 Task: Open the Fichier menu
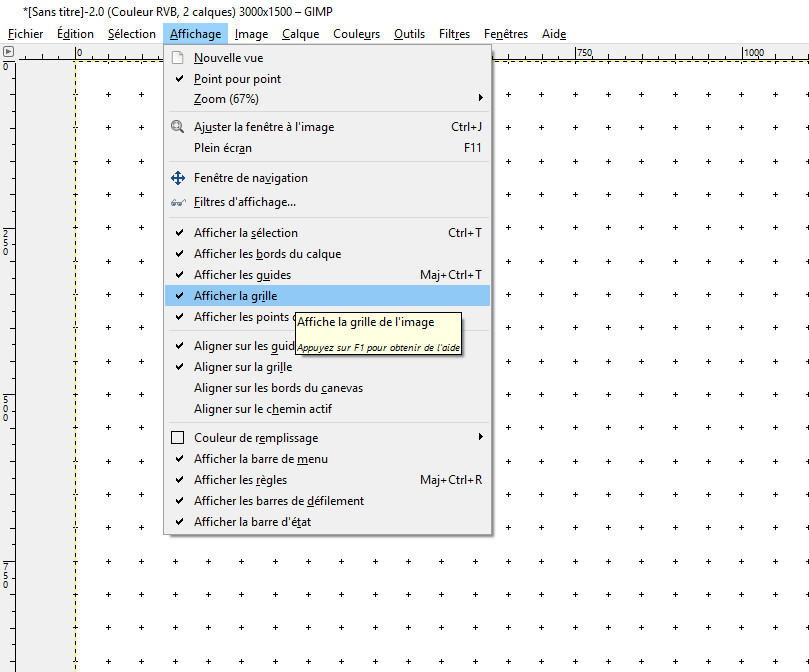(x=25, y=34)
